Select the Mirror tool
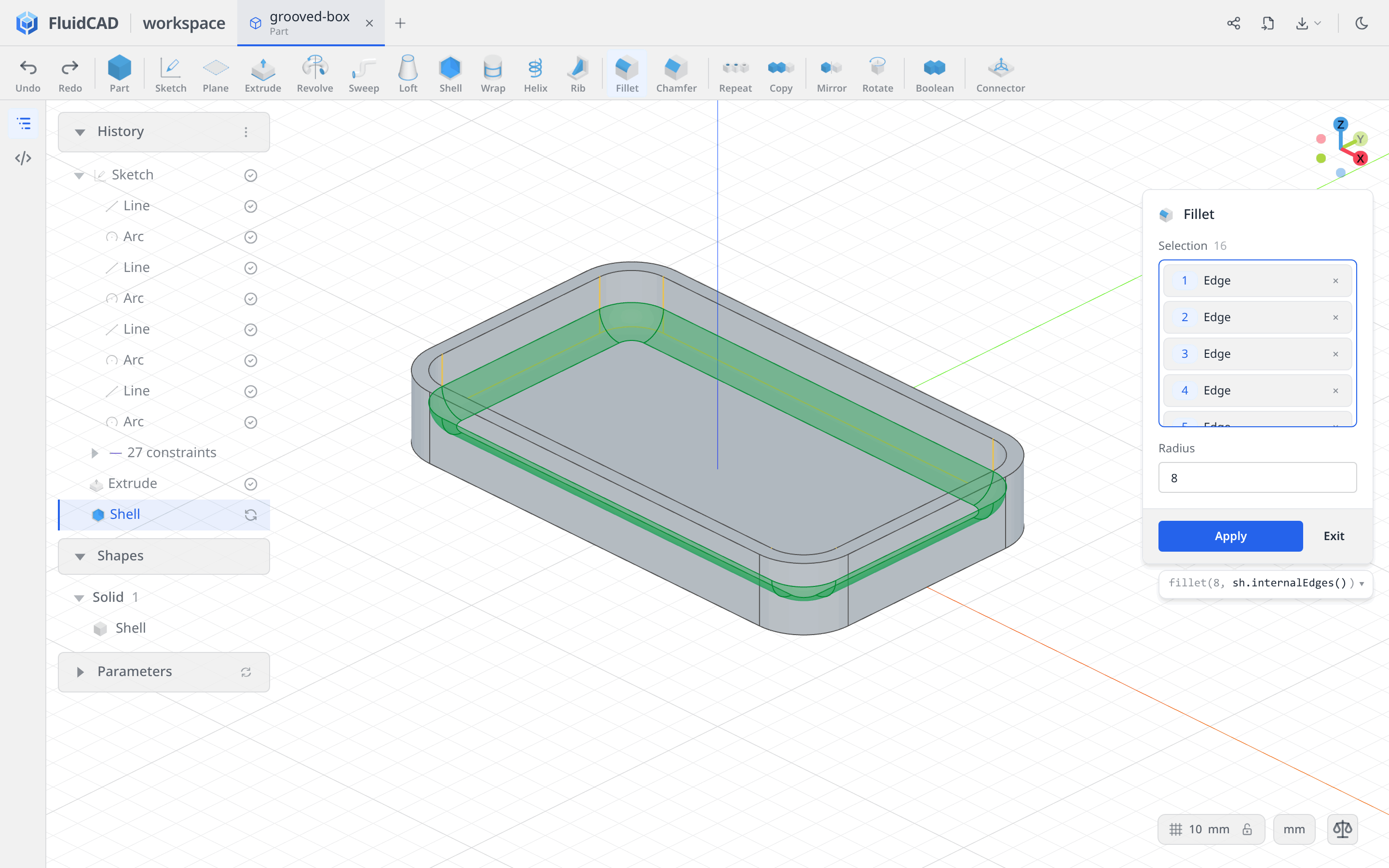Image resolution: width=1389 pixels, height=868 pixels. coord(831,73)
